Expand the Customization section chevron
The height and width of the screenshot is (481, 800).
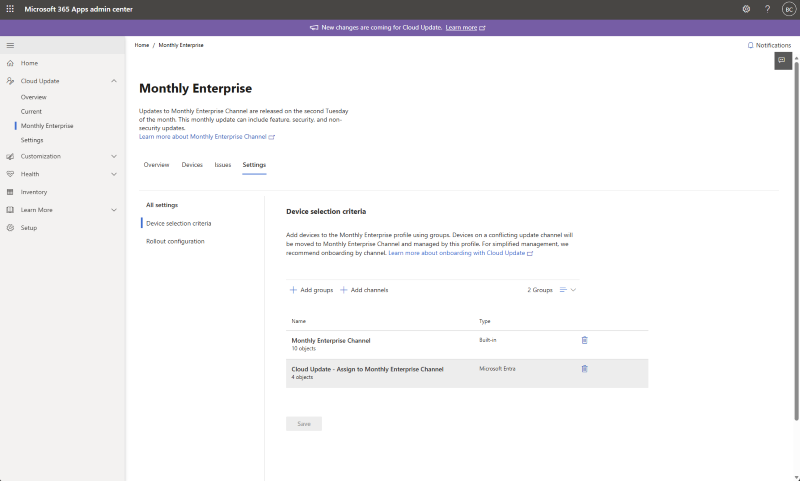(x=114, y=157)
